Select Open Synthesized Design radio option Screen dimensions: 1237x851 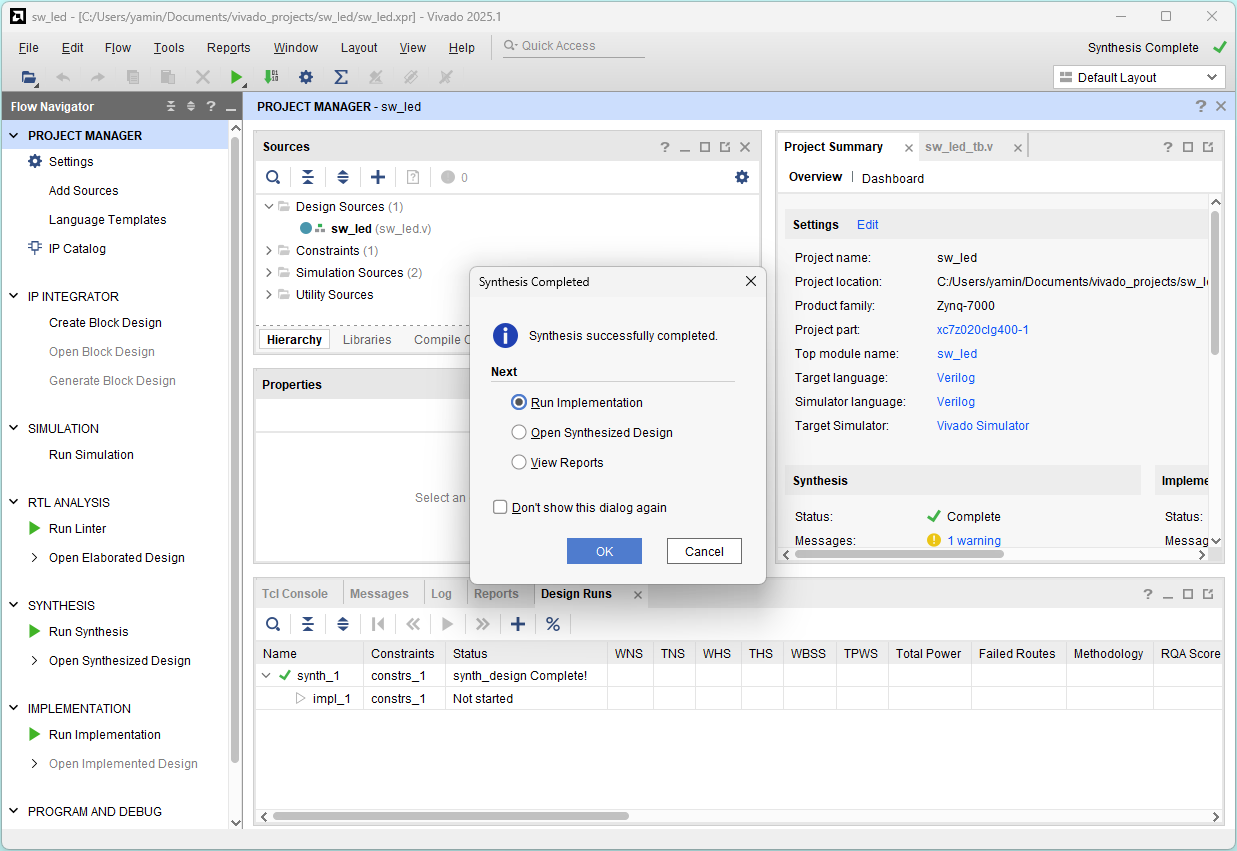coord(518,432)
